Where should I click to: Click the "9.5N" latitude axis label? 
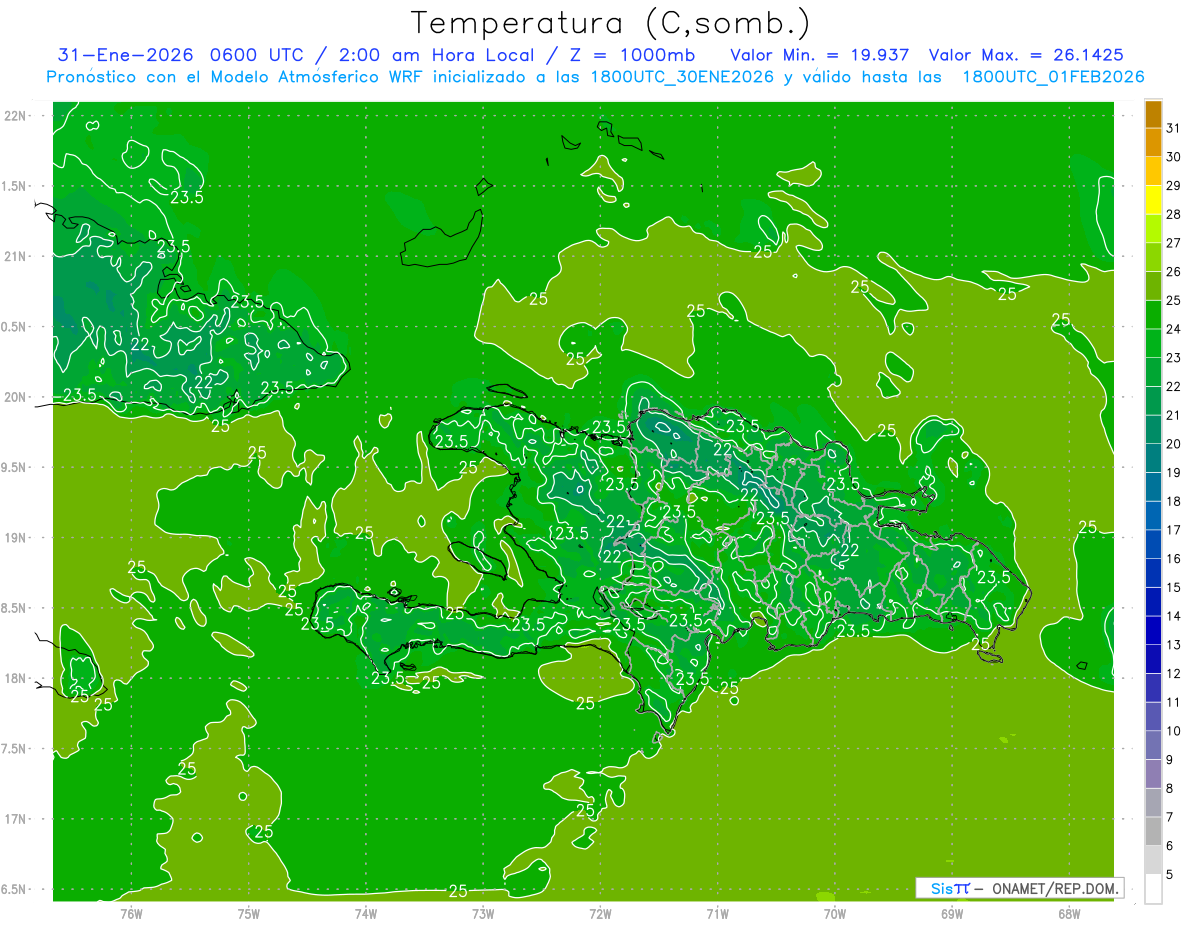tap(14, 468)
